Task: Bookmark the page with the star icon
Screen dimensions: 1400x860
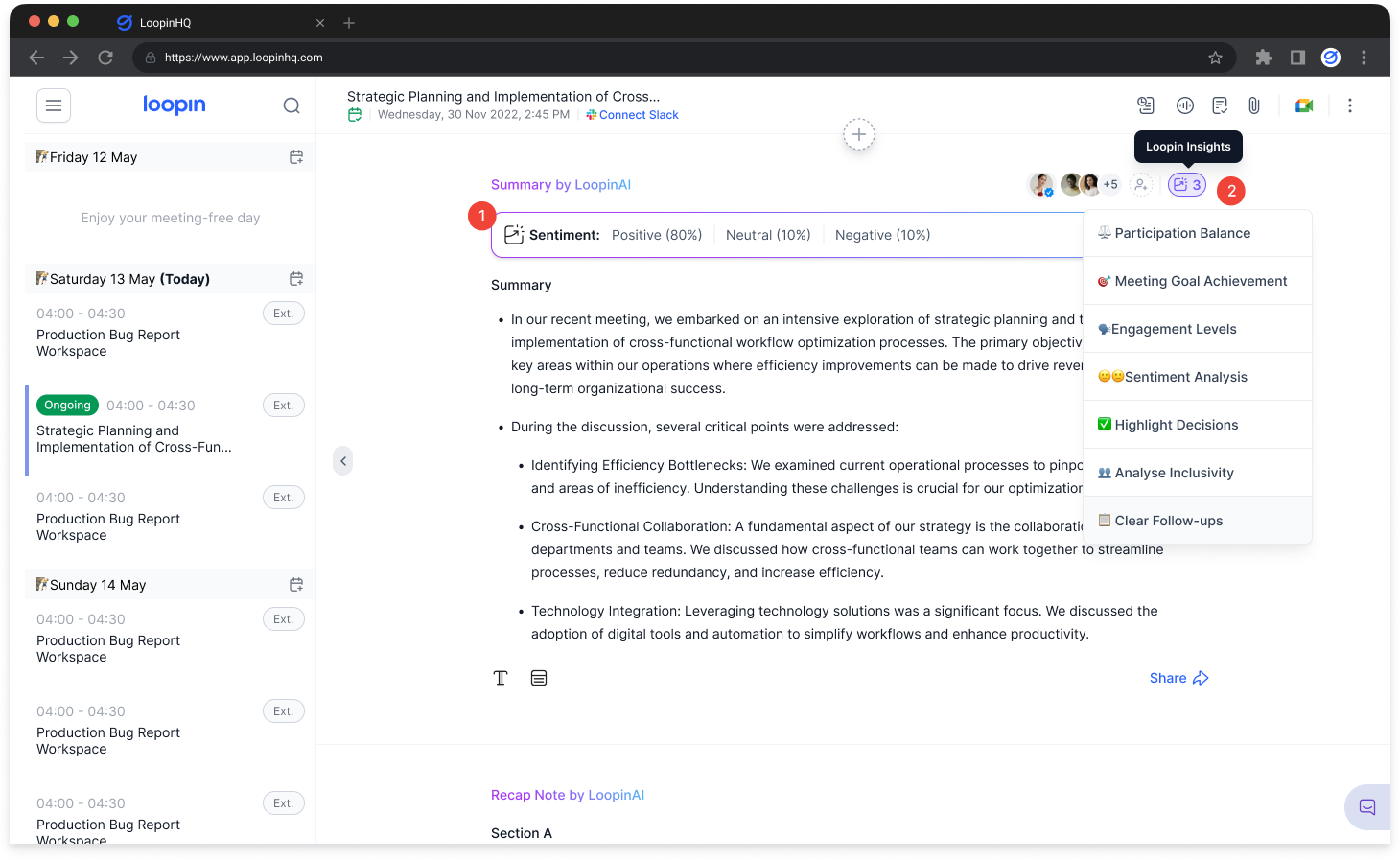Action: (1215, 58)
